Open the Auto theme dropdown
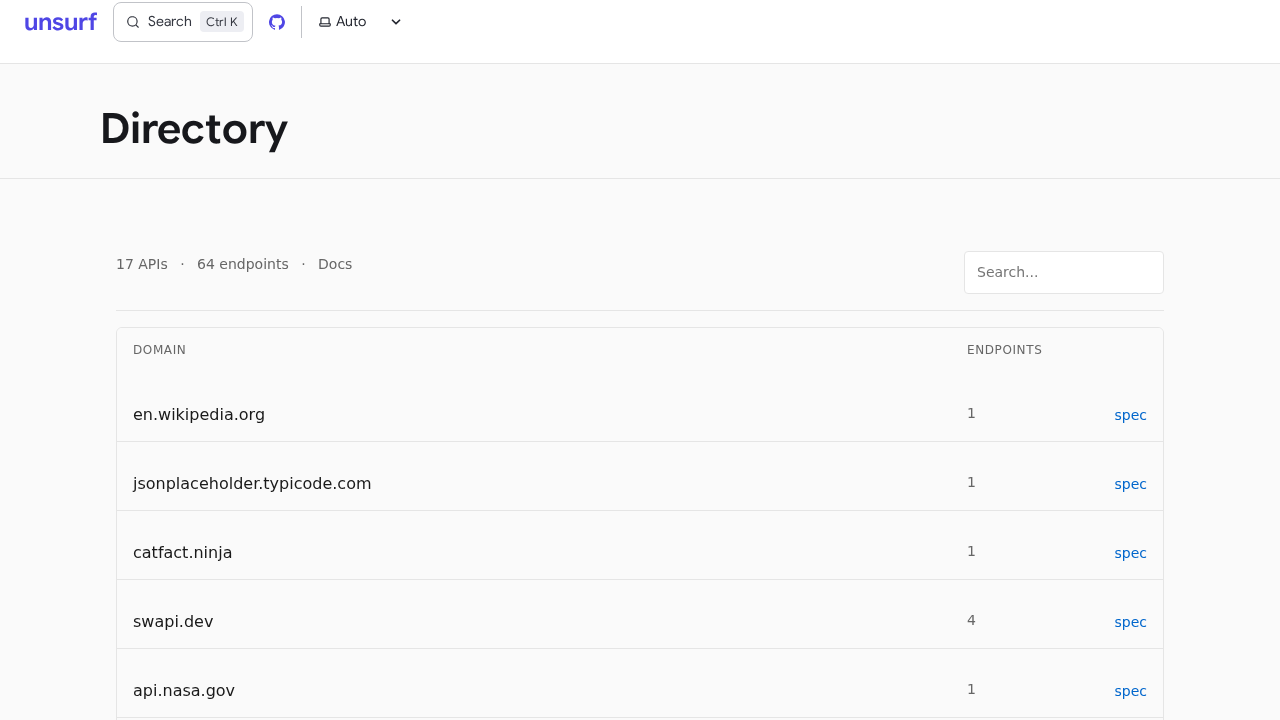 tap(360, 22)
